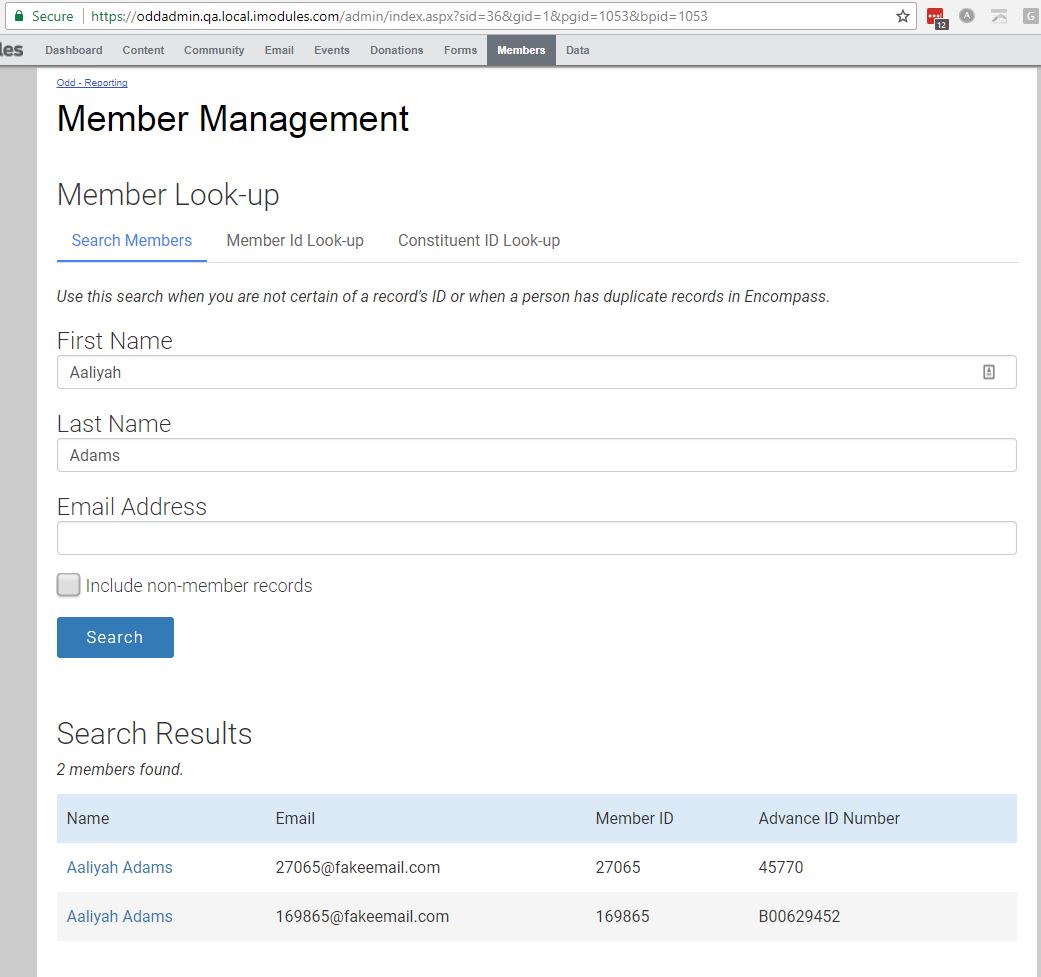This screenshot has width=1041, height=977.
Task: Click the Member Look-up heading
Action: point(168,195)
